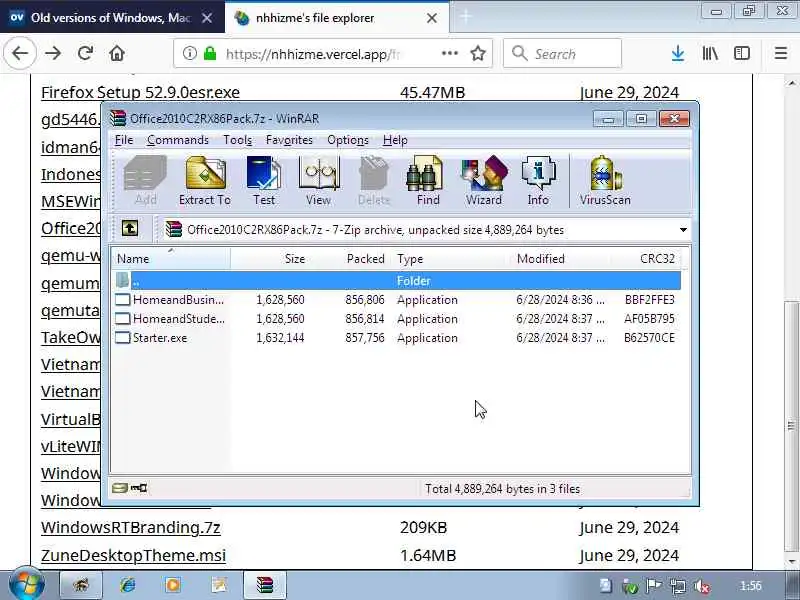The width and height of the screenshot is (800, 600).
Task: Open the Action Center flag tray icon
Action: [654, 586]
